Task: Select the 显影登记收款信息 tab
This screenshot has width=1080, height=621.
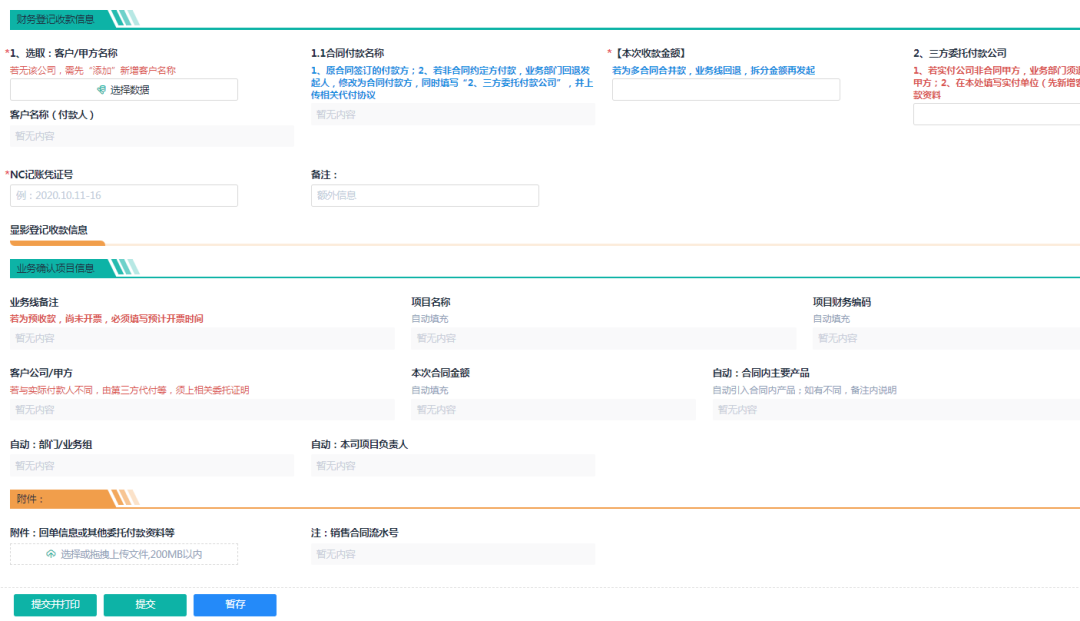Action: click(x=49, y=230)
